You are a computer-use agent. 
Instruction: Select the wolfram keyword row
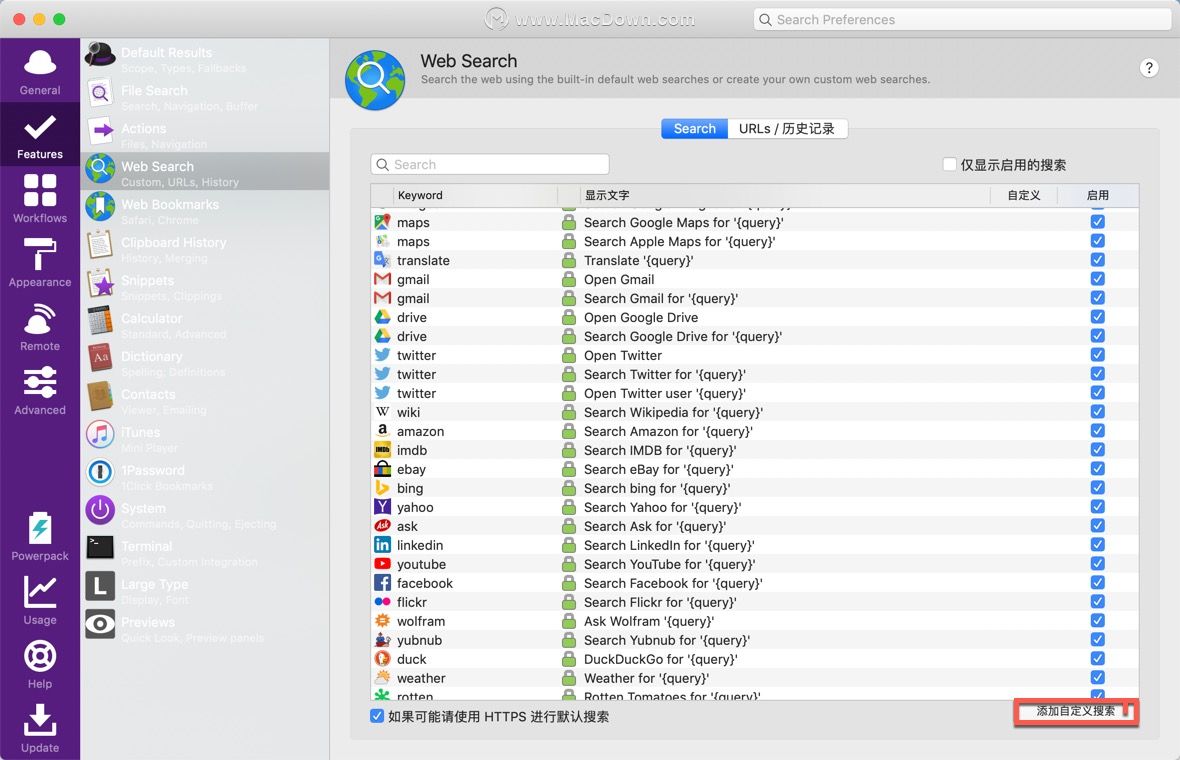tap(755, 621)
